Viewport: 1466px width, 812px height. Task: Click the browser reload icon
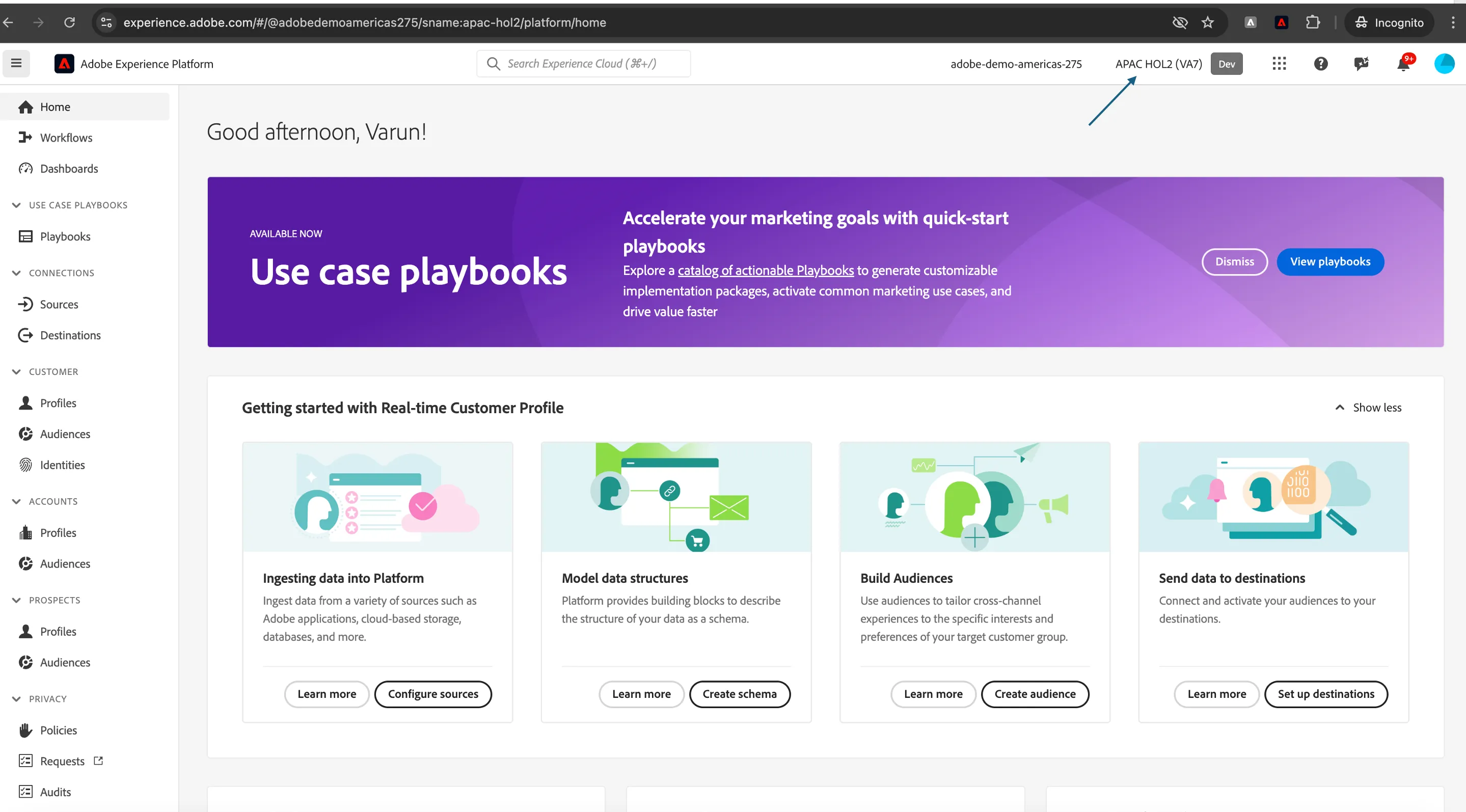(69, 22)
